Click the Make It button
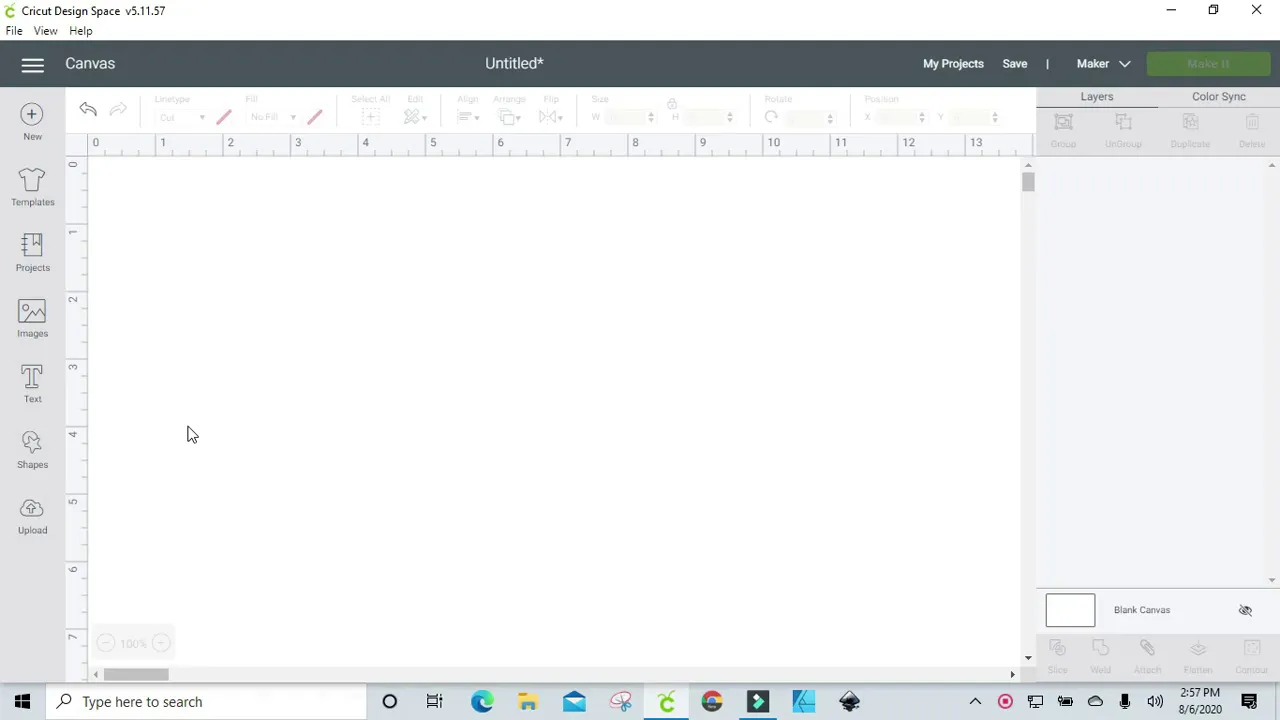 click(x=1208, y=64)
